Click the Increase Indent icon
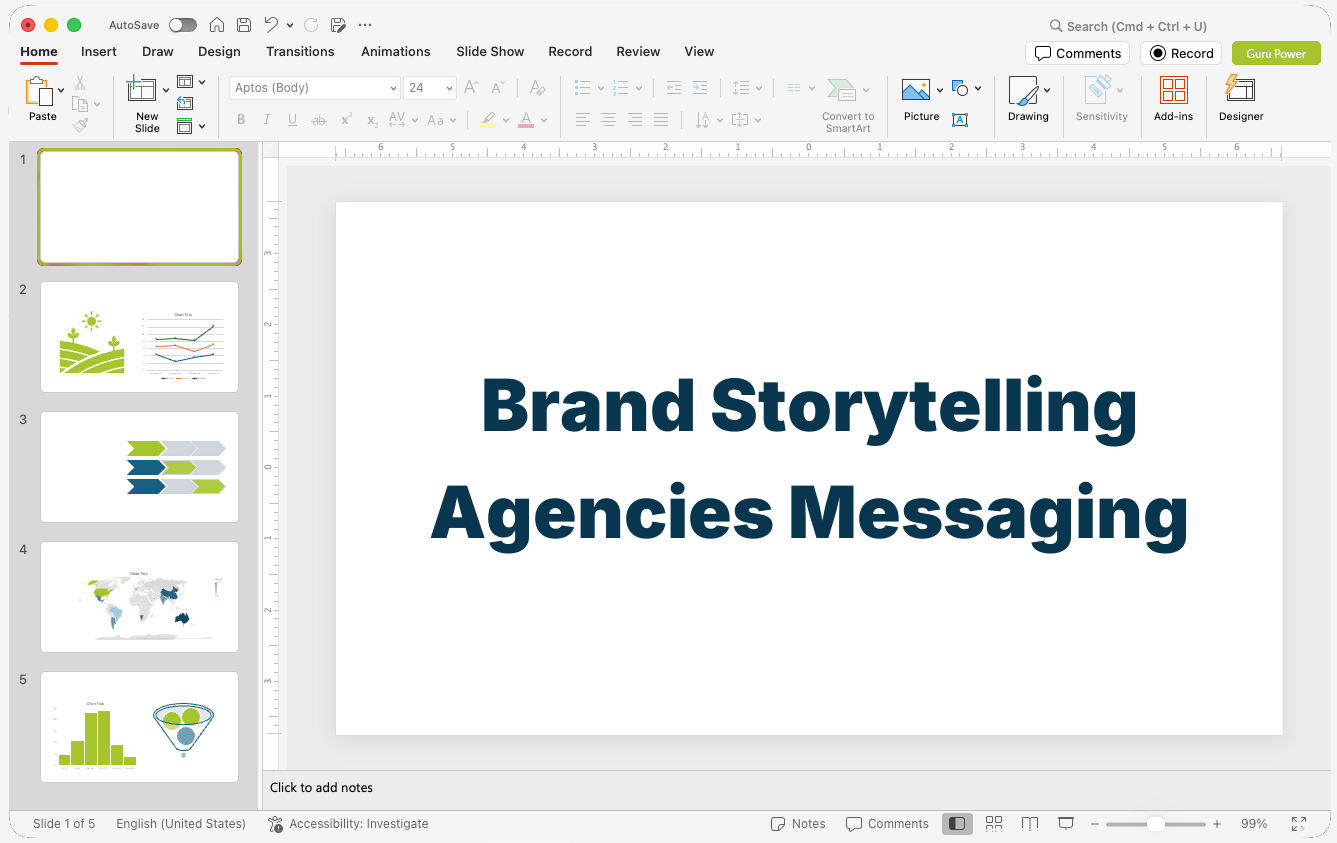The width and height of the screenshot is (1337, 843). [x=700, y=88]
